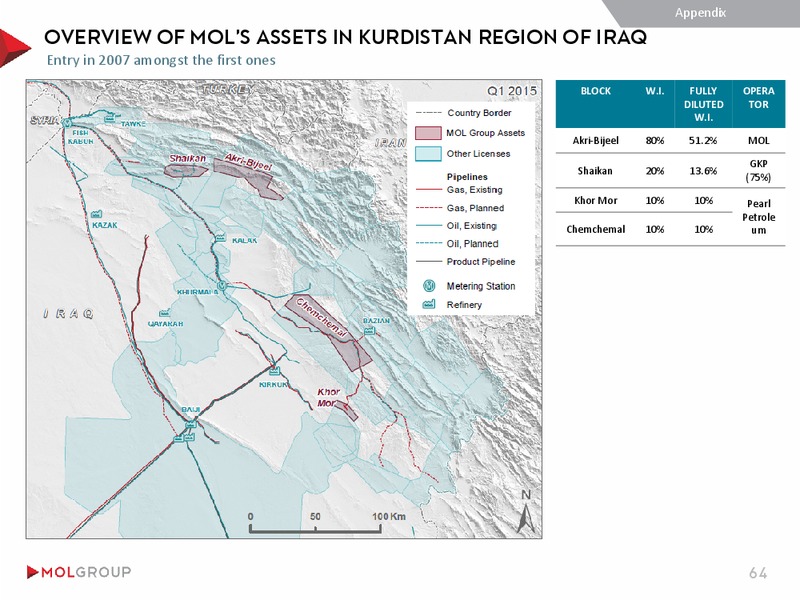Click the MOLGROUP logo in the footer
The width and height of the screenshot is (800, 600).
coord(79,572)
